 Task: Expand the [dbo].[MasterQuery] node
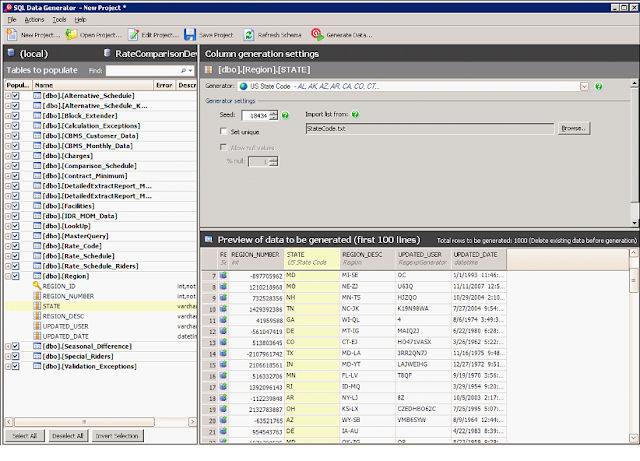8,236
